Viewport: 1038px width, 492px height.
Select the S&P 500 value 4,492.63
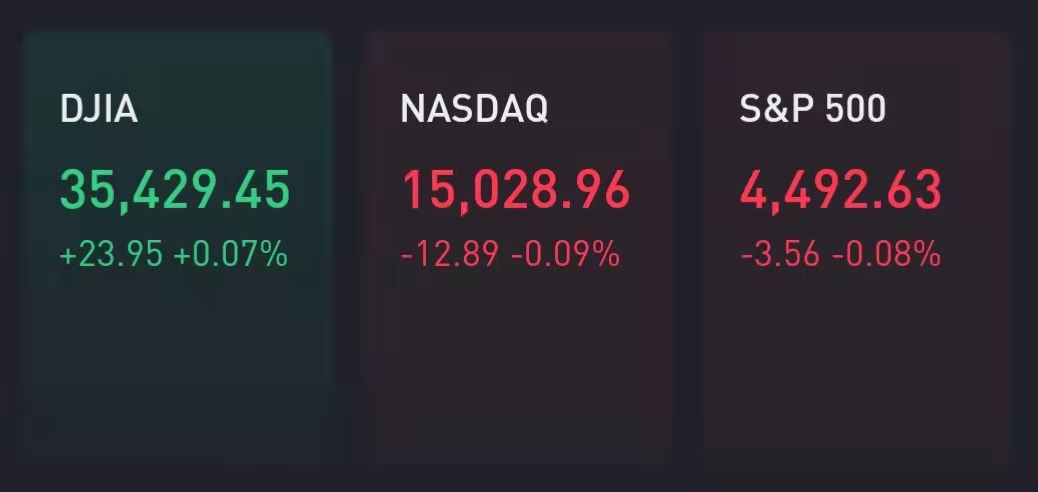(x=841, y=191)
